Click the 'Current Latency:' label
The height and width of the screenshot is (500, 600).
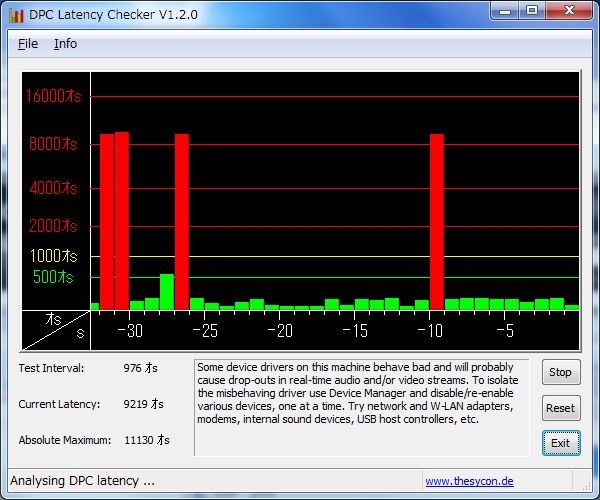59,404
